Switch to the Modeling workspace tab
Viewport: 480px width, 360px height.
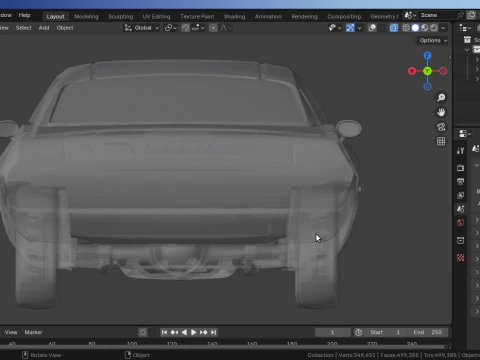pyautogui.click(x=86, y=16)
